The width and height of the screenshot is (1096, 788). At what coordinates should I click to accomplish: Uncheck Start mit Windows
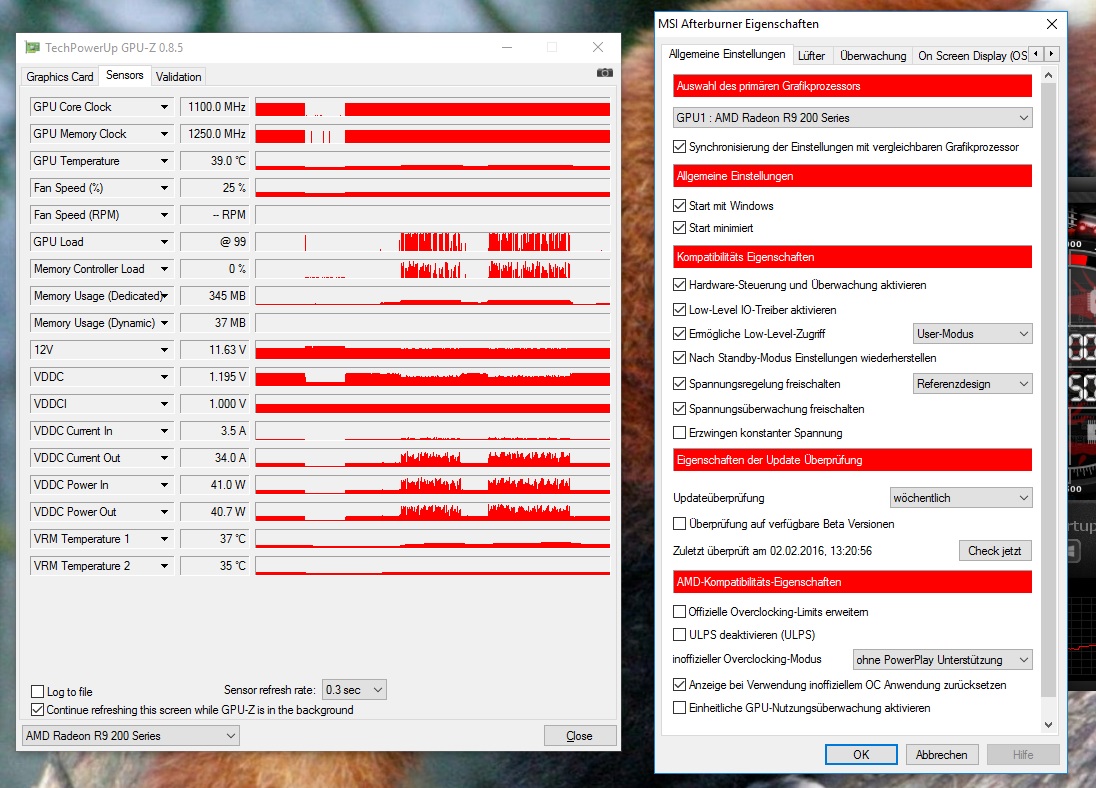pyautogui.click(x=679, y=206)
